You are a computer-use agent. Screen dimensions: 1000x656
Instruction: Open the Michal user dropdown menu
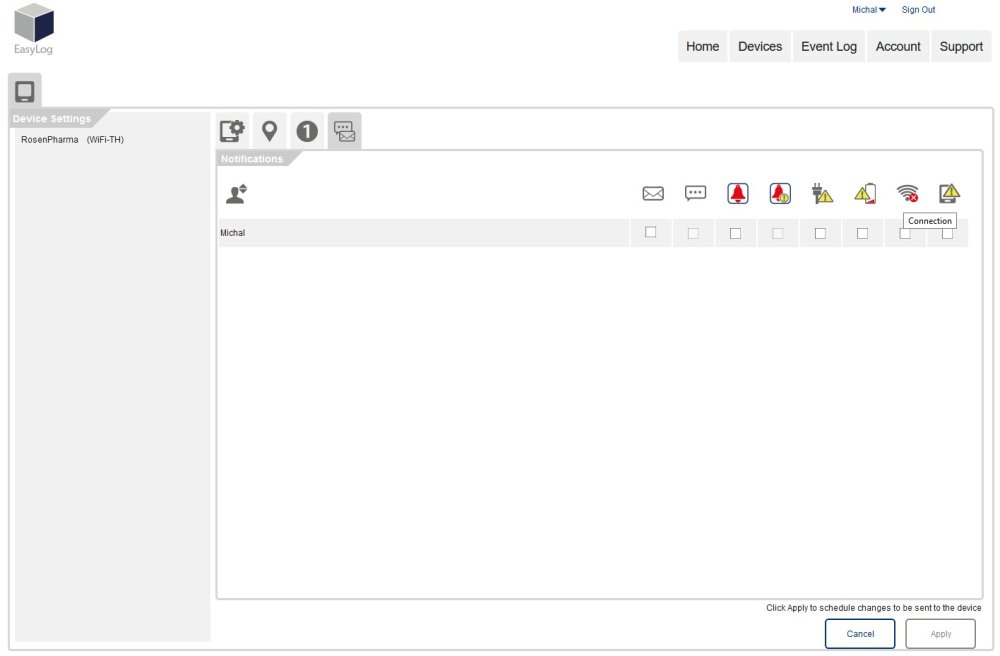coord(868,10)
